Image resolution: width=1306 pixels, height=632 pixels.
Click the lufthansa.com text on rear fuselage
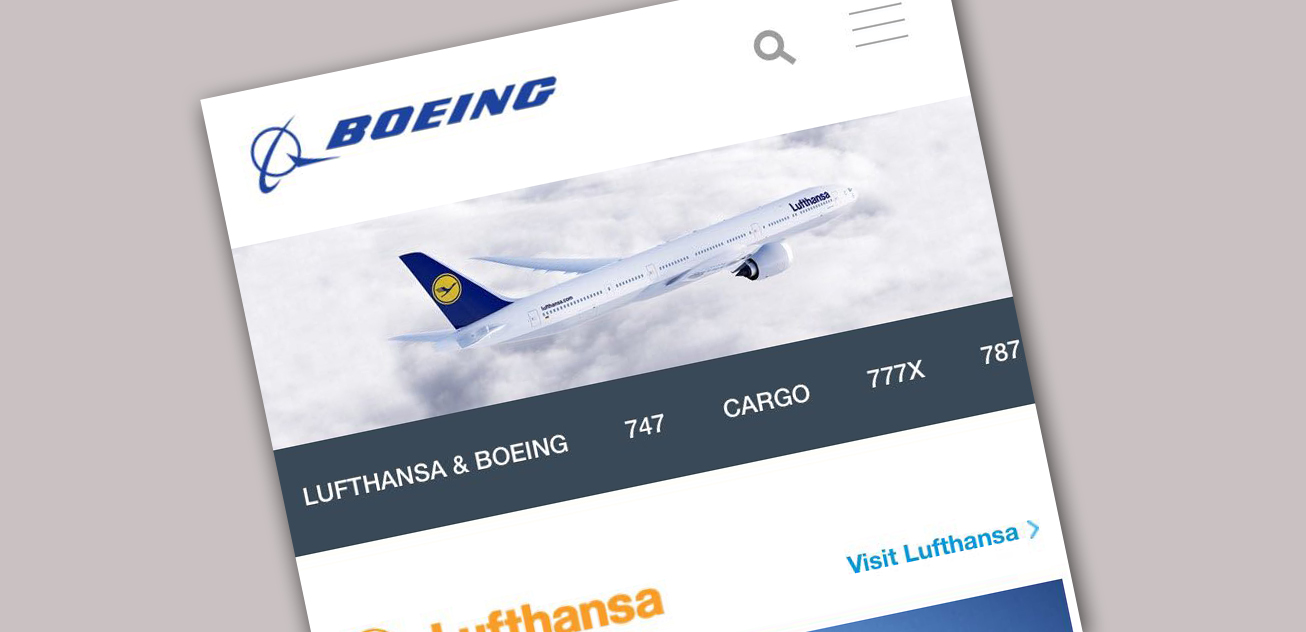[x=557, y=303]
